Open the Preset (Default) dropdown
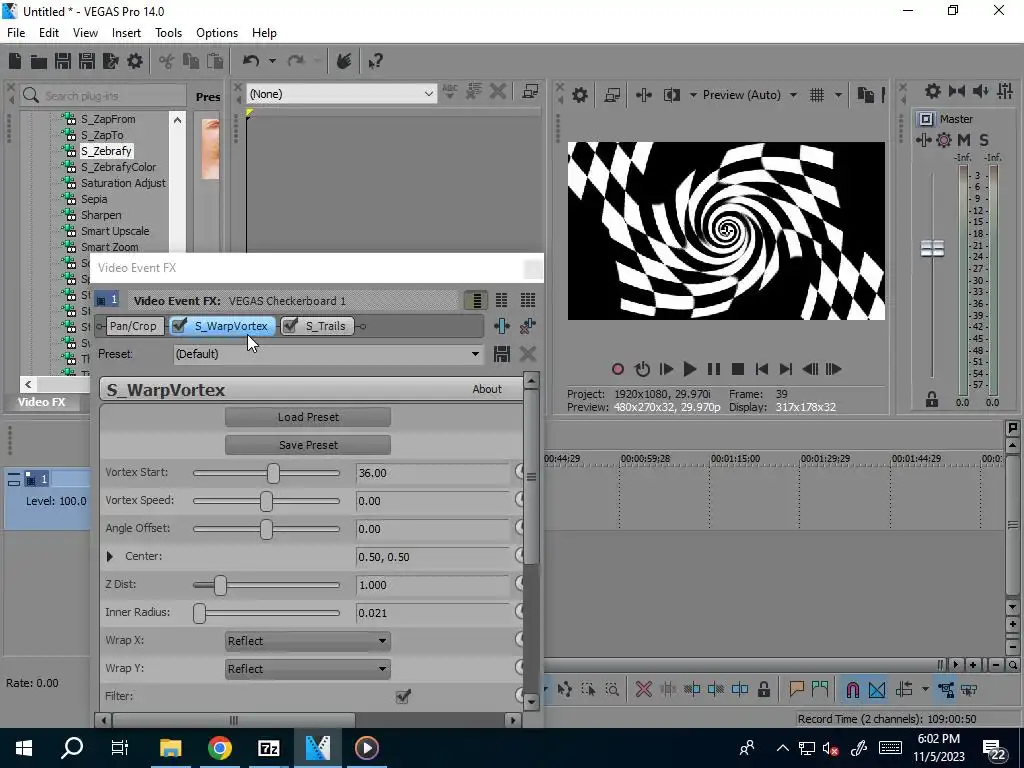This screenshot has height=768, width=1024. (475, 354)
